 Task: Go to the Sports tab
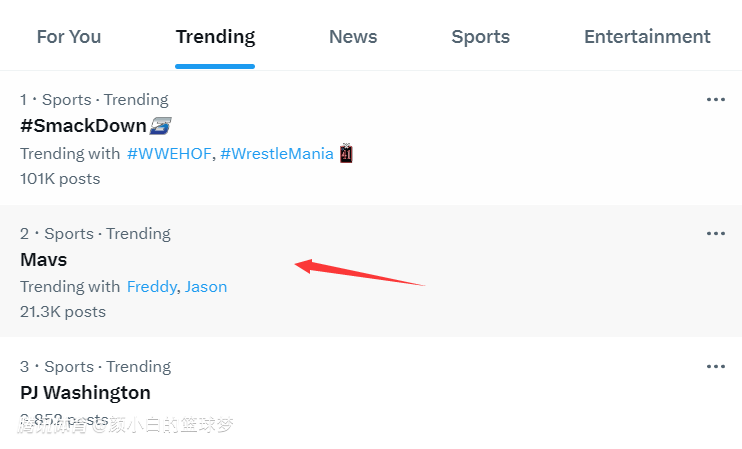point(480,37)
